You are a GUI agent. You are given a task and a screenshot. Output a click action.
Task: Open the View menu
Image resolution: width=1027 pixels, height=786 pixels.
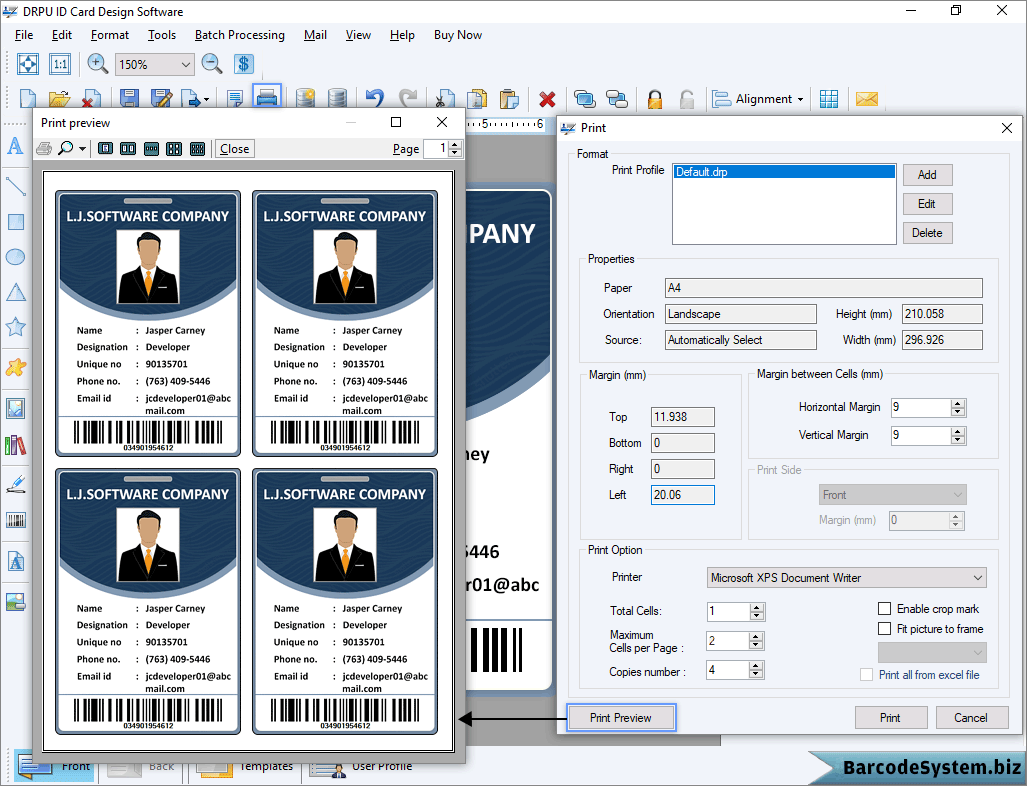358,35
